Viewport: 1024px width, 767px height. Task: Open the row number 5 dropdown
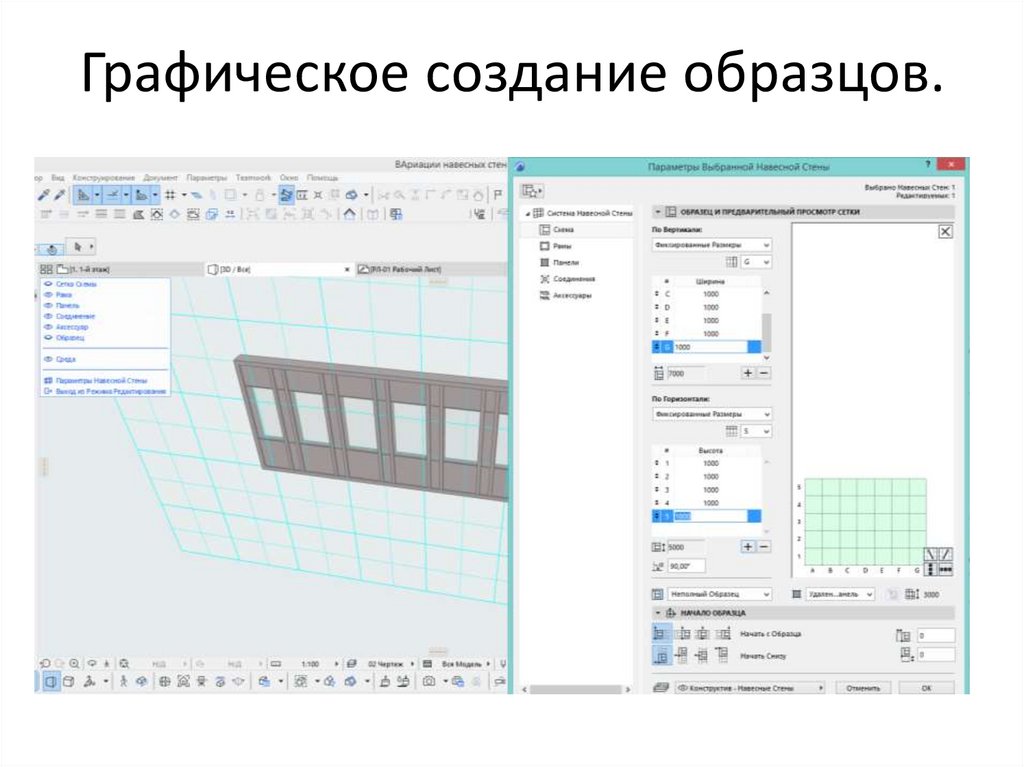[x=756, y=431]
